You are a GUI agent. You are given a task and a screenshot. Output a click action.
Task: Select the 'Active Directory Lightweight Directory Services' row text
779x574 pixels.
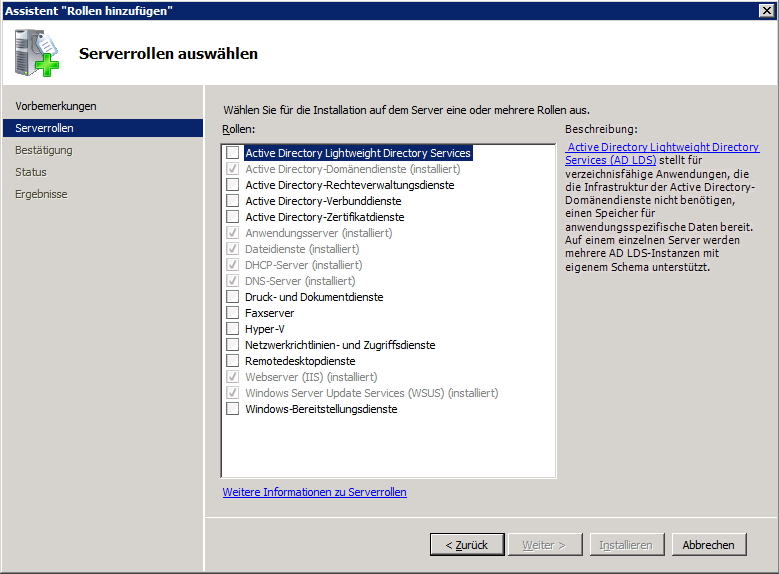(x=358, y=153)
